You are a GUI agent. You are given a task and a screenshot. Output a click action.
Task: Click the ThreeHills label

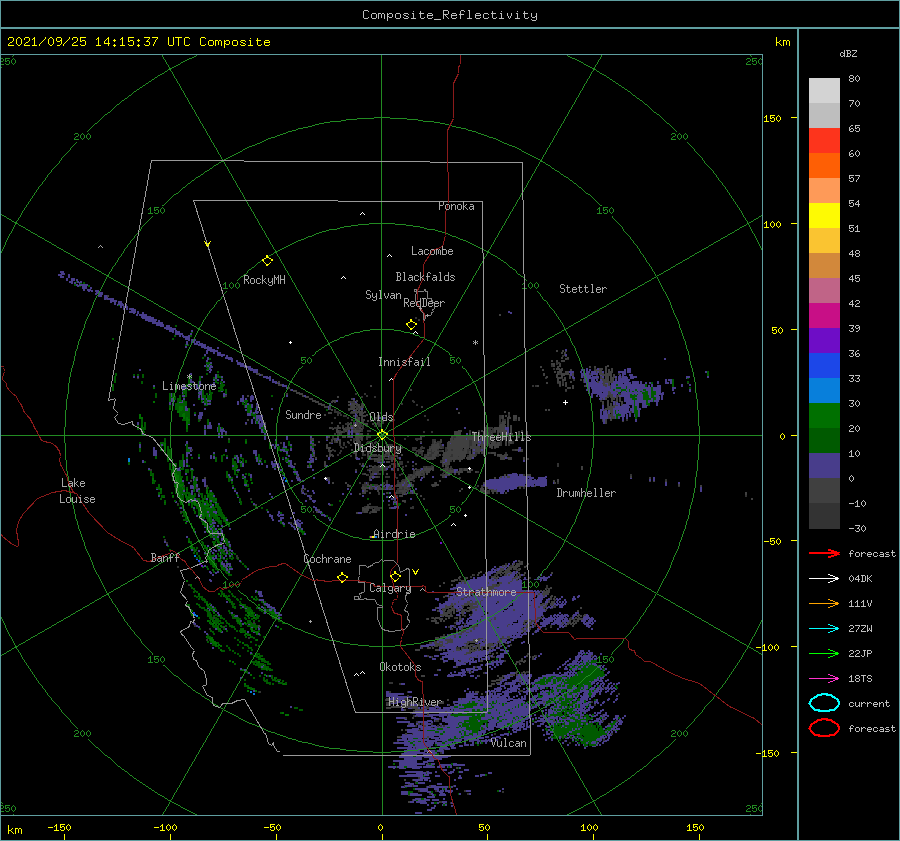(502, 437)
